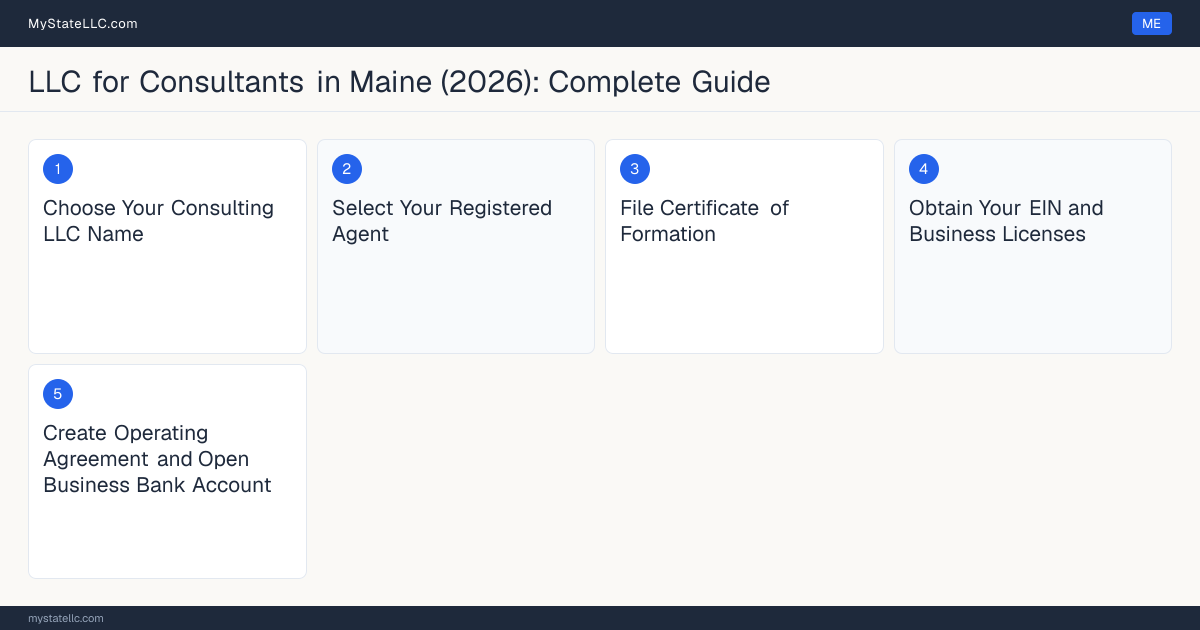Open File Certificate of Formation card

[x=744, y=246]
